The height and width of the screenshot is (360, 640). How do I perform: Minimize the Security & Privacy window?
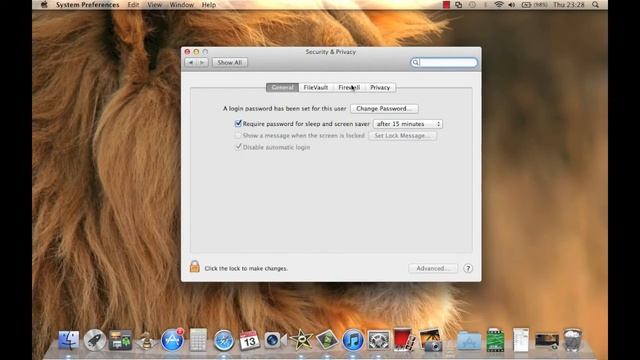[x=196, y=52]
